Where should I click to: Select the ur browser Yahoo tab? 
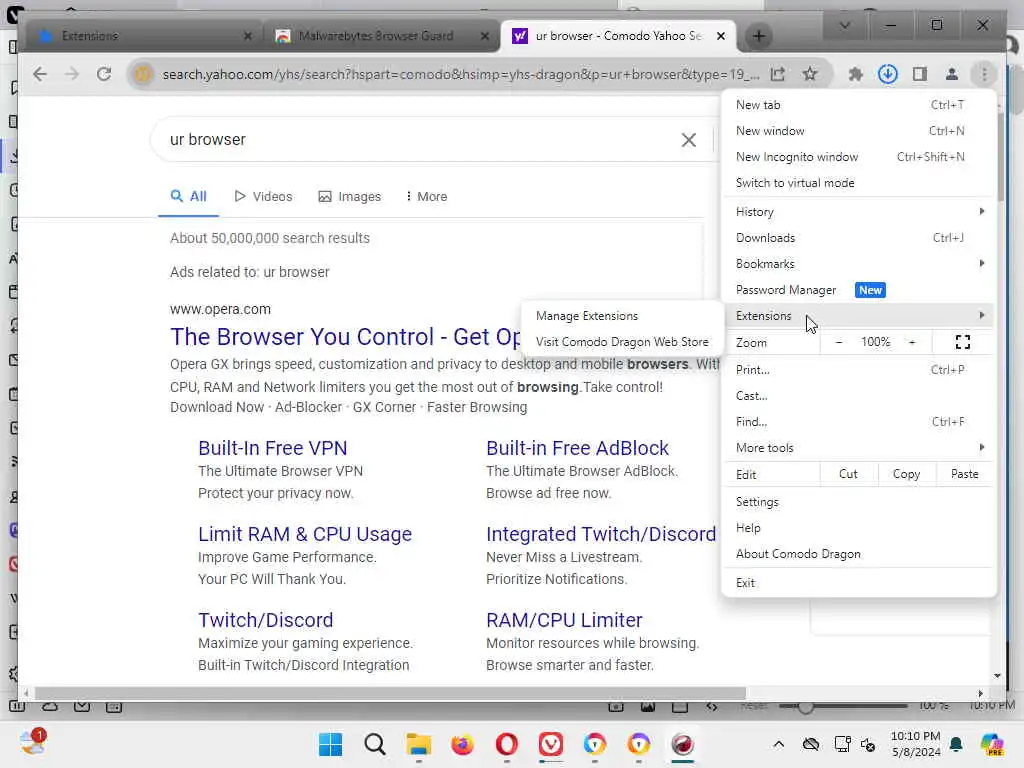coord(617,36)
